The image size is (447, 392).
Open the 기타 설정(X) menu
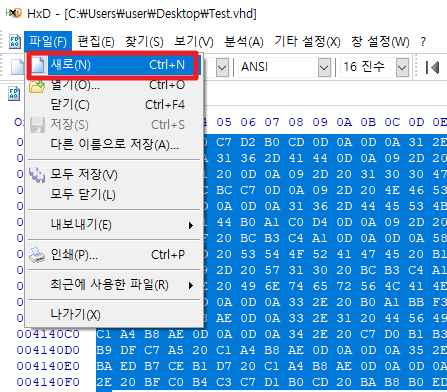307,41
